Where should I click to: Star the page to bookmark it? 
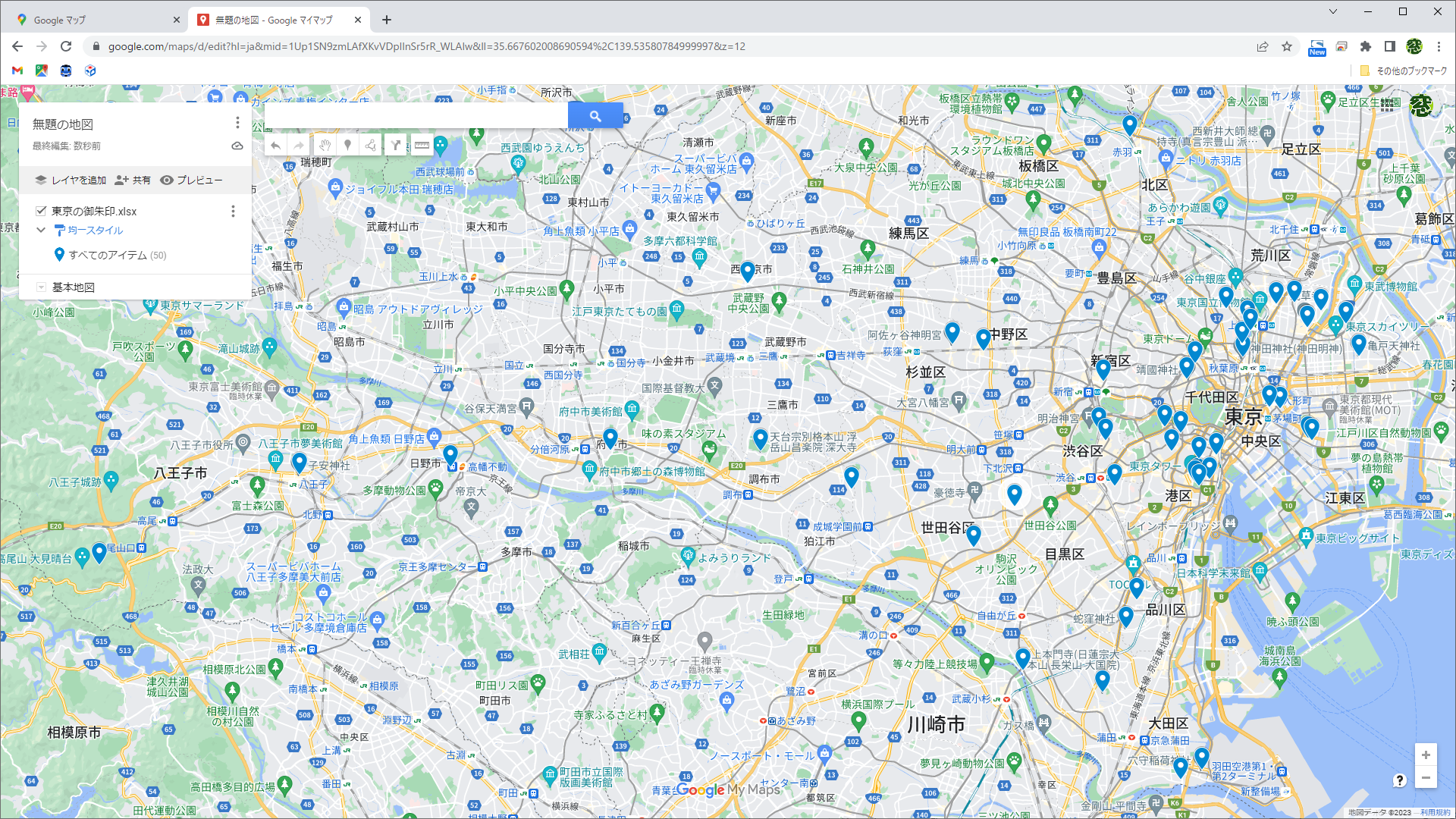click(1287, 46)
